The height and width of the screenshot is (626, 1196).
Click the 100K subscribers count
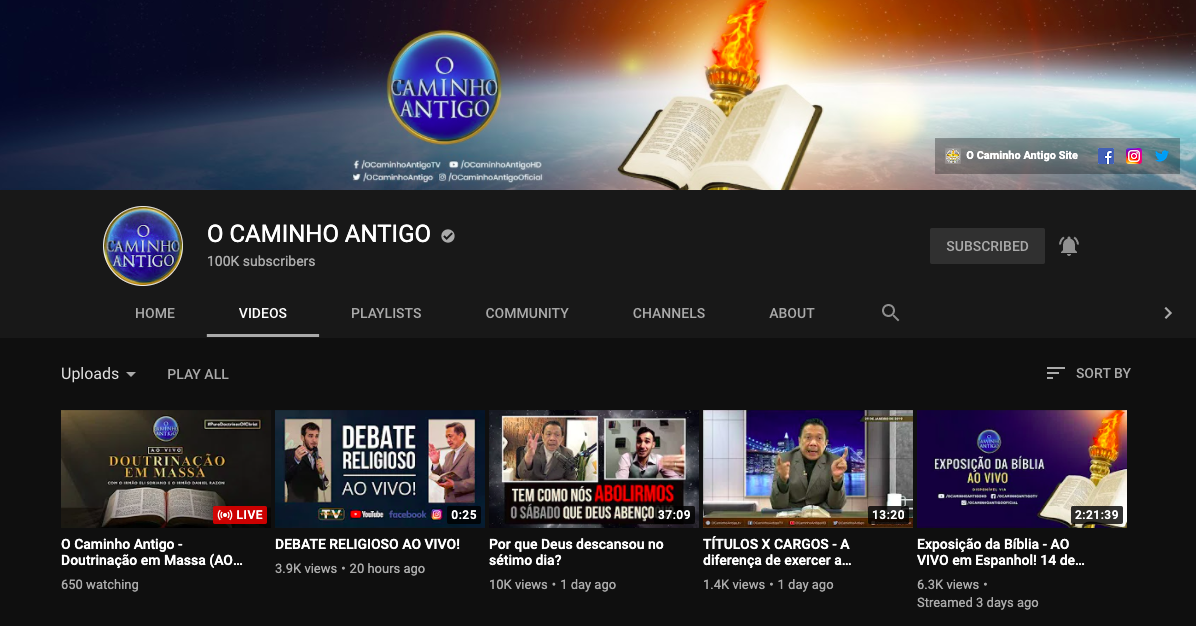(x=261, y=261)
